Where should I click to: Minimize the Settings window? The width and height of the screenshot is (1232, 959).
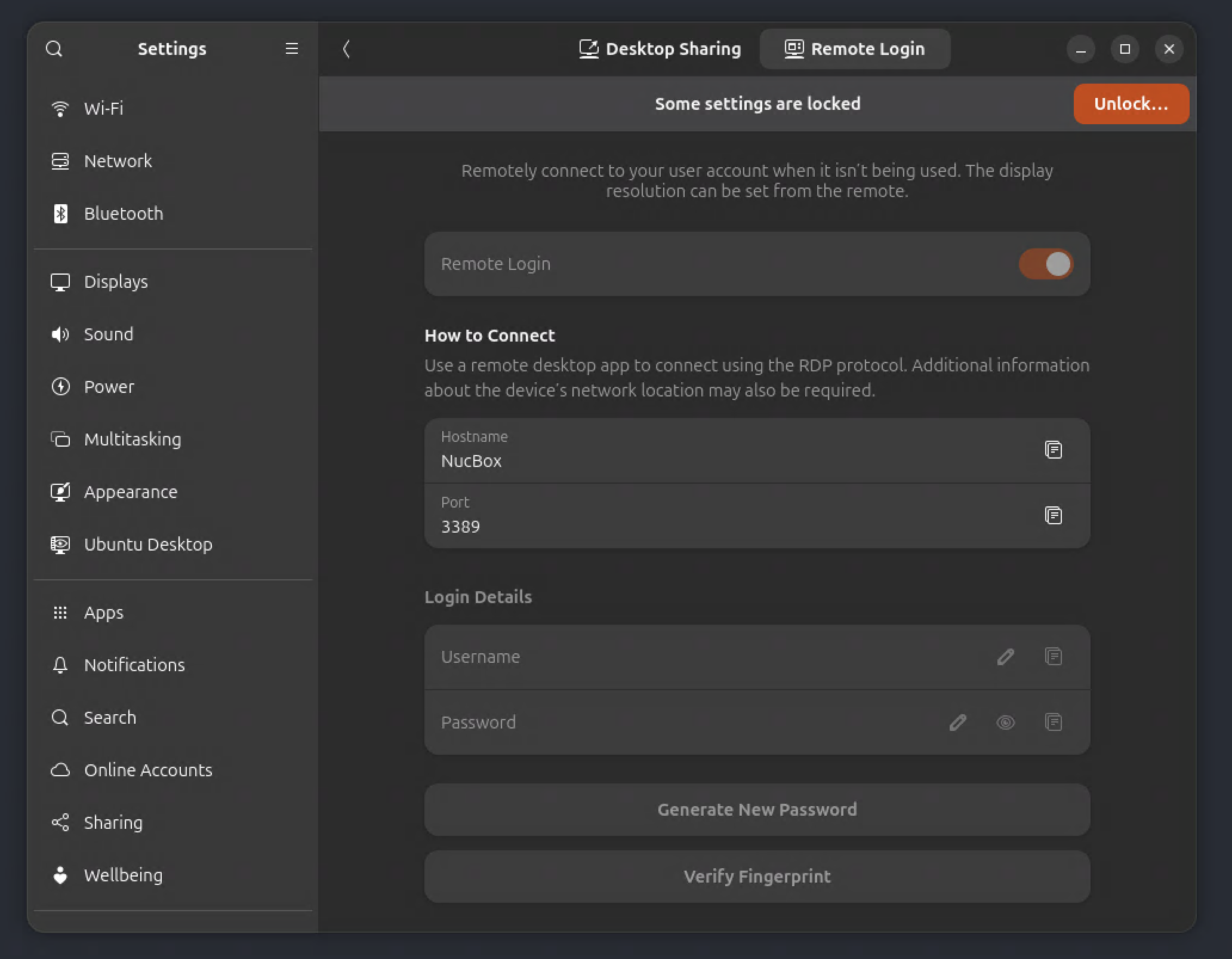[x=1080, y=49]
